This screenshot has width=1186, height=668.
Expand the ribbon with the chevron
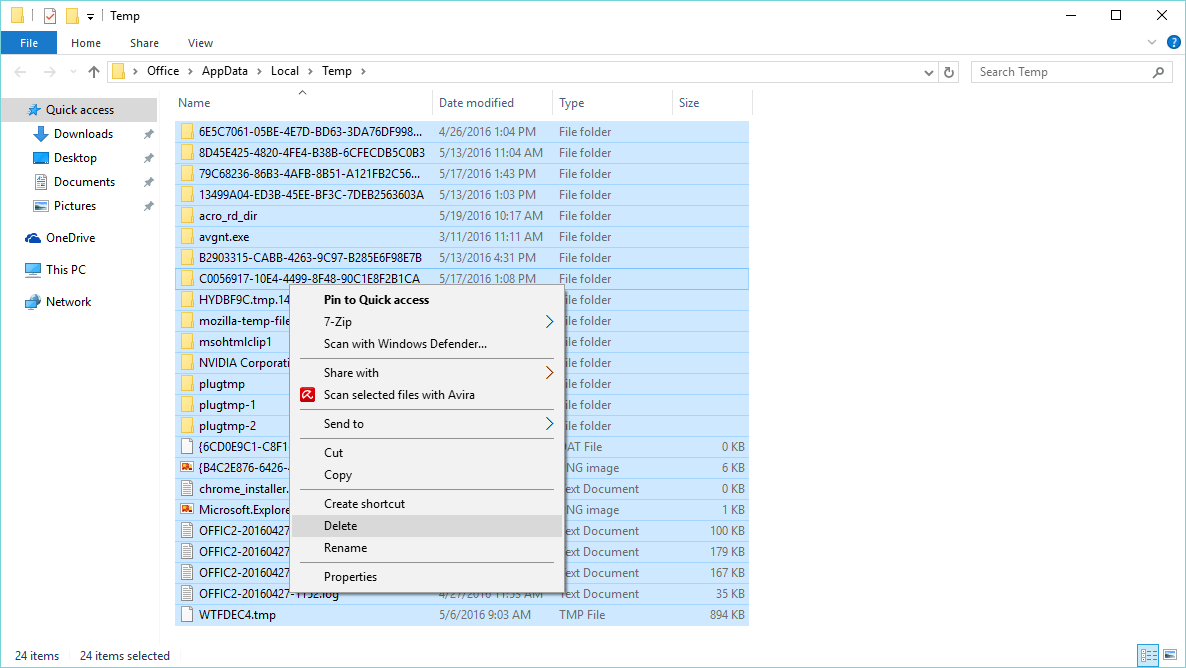[1151, 42]
